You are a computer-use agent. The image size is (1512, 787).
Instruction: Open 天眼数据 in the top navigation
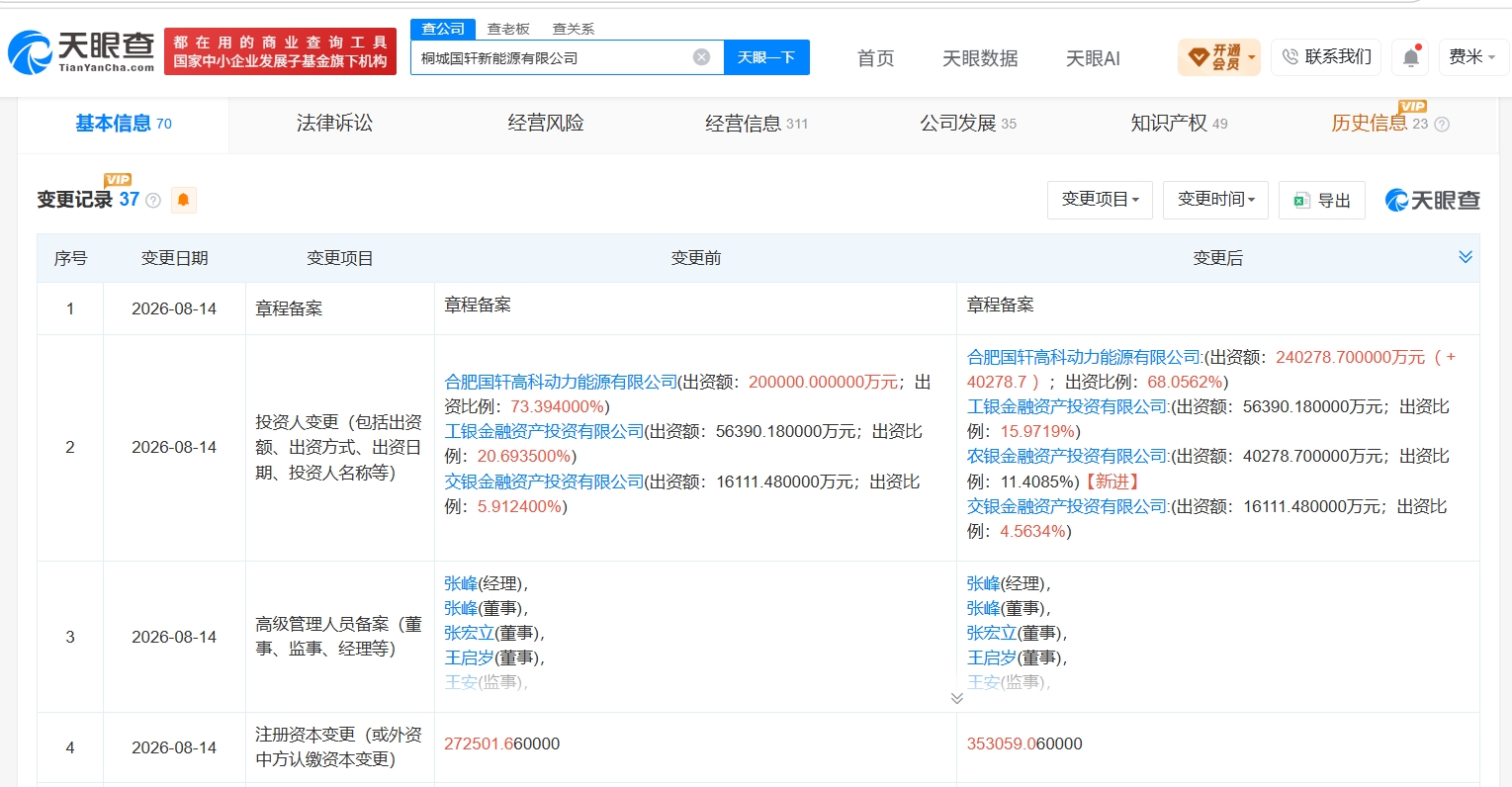coord(980,58)
